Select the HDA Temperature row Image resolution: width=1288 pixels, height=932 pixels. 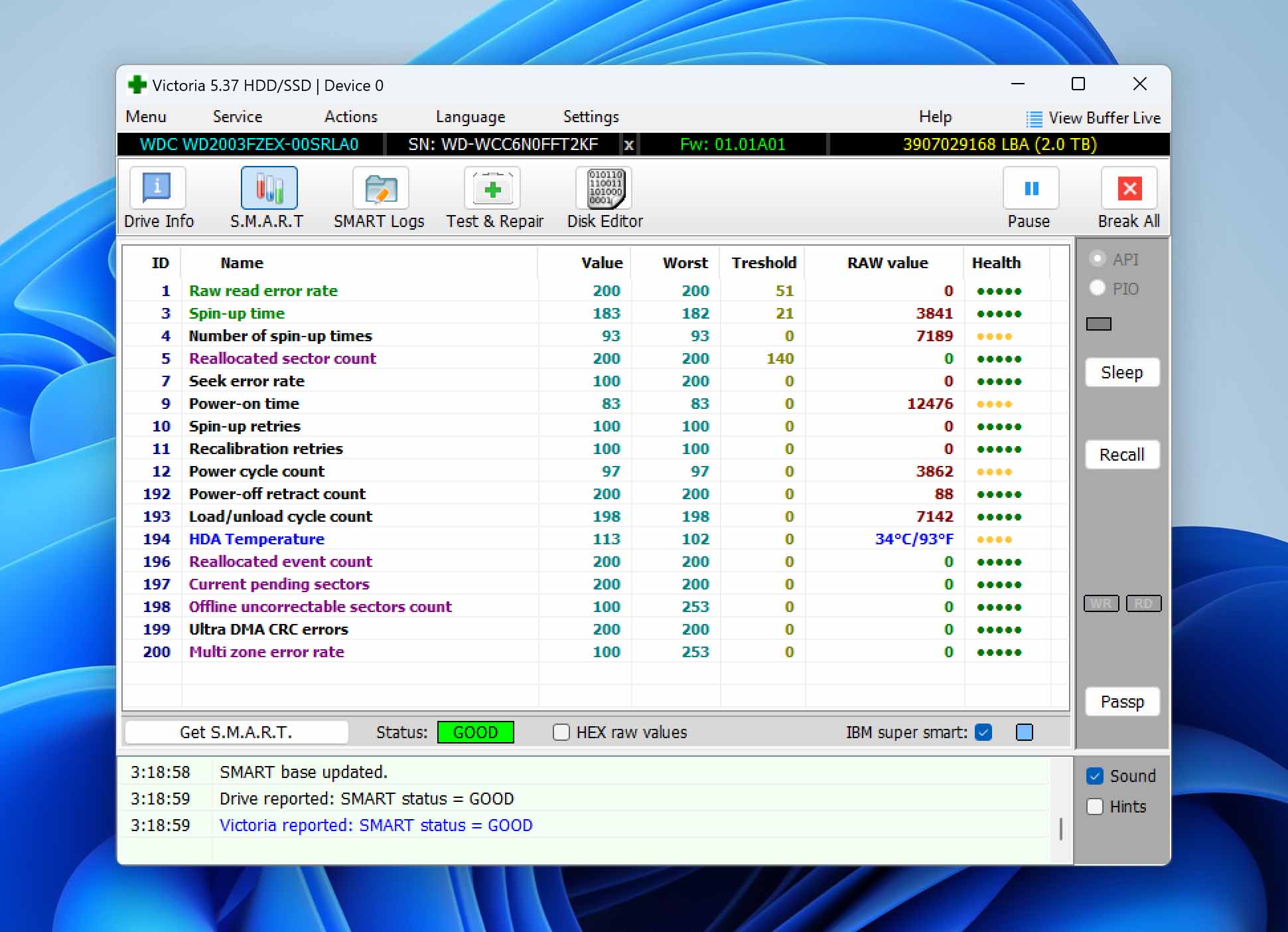point(256,539)
